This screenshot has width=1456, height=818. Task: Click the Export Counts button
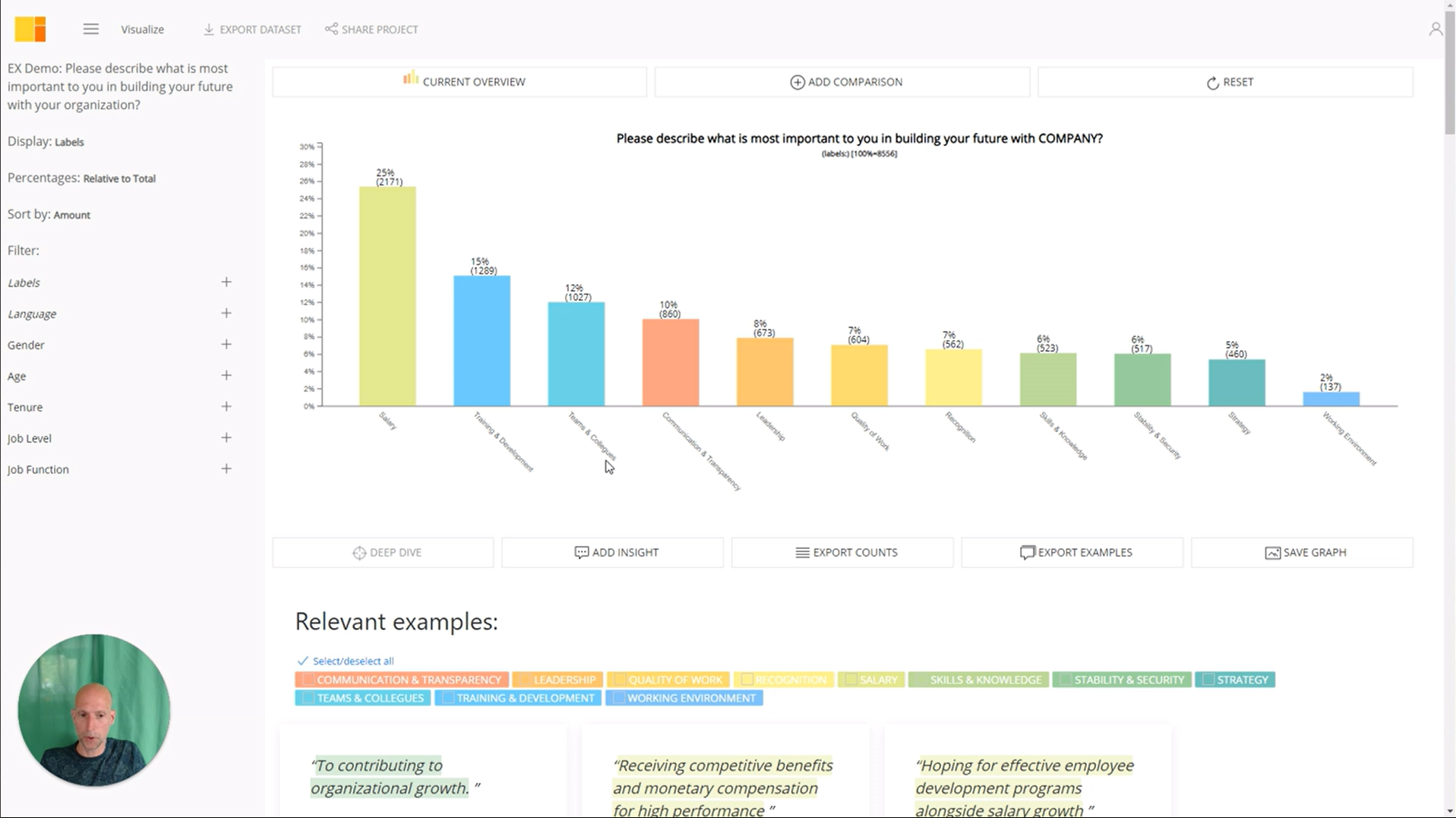(x=842, y=552)
